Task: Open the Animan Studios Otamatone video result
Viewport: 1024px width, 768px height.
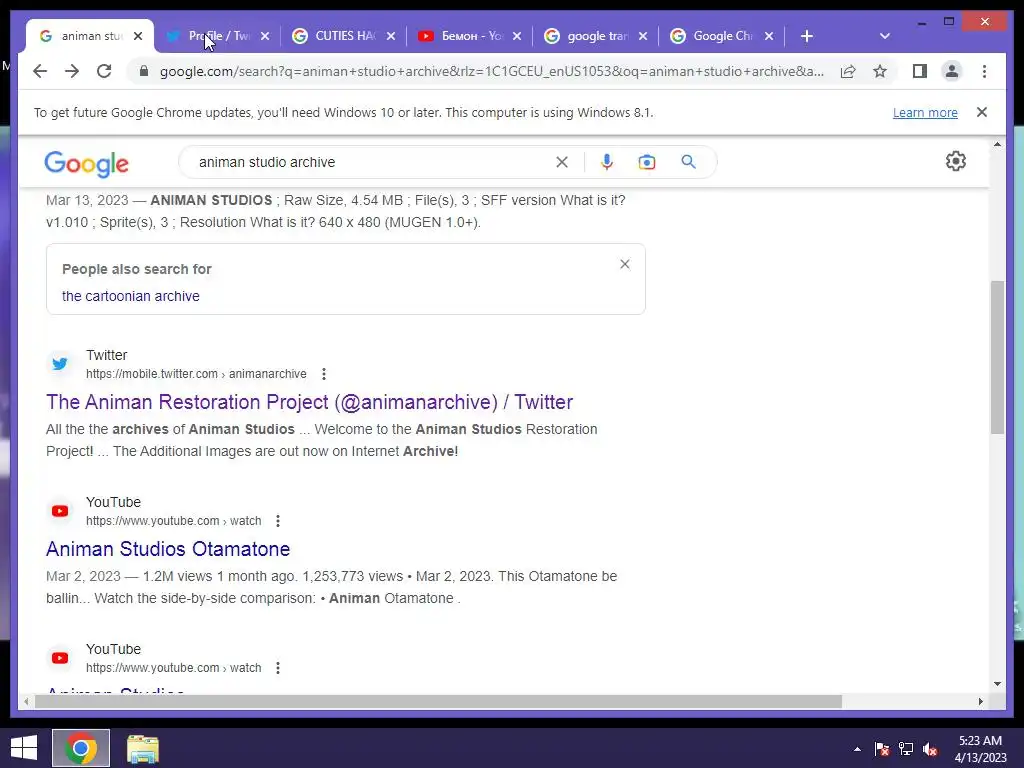Action: pos(168,549)
